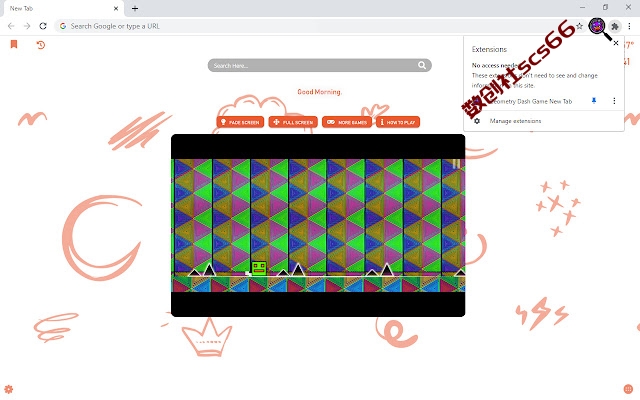Click the address bar 'Search Google or type a URL'
The width and height of the screenshot is (640, 400).
pos(318,26)
